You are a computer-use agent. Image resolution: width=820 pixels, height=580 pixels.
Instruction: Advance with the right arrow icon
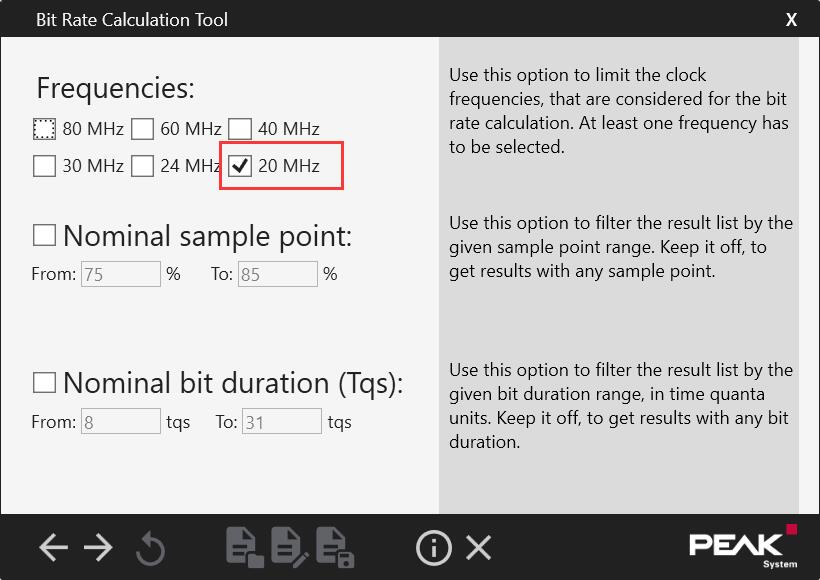point(98,548)
